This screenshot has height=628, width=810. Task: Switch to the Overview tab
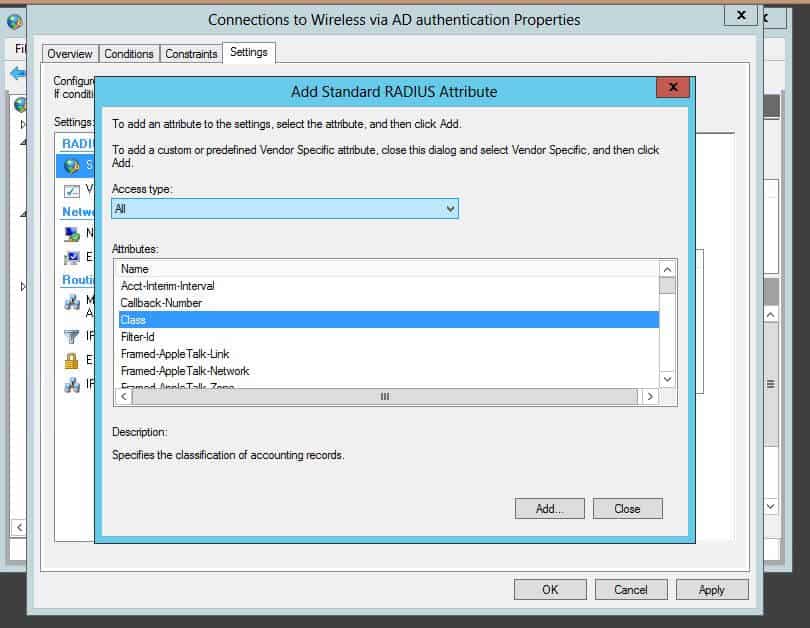(x=70, y=53)
